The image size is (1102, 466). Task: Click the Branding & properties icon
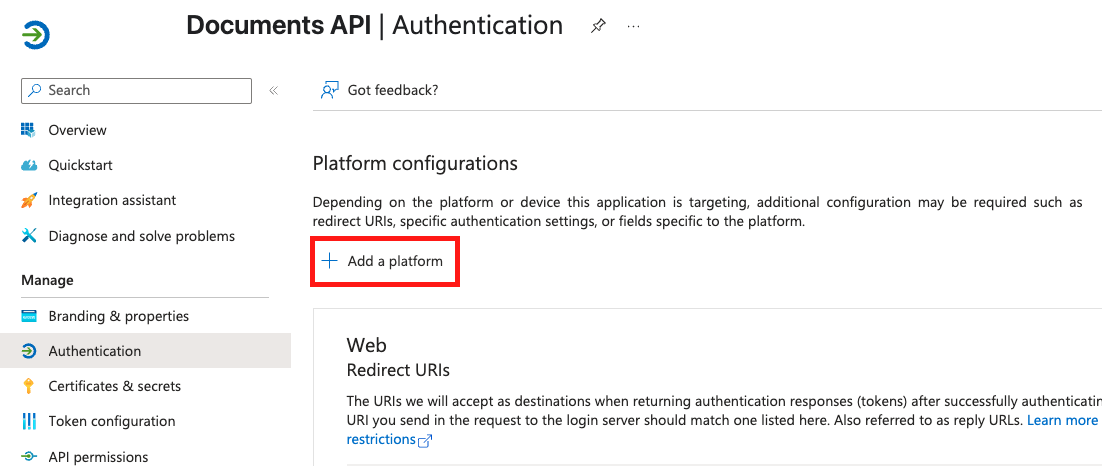click(x=29, y=316)
